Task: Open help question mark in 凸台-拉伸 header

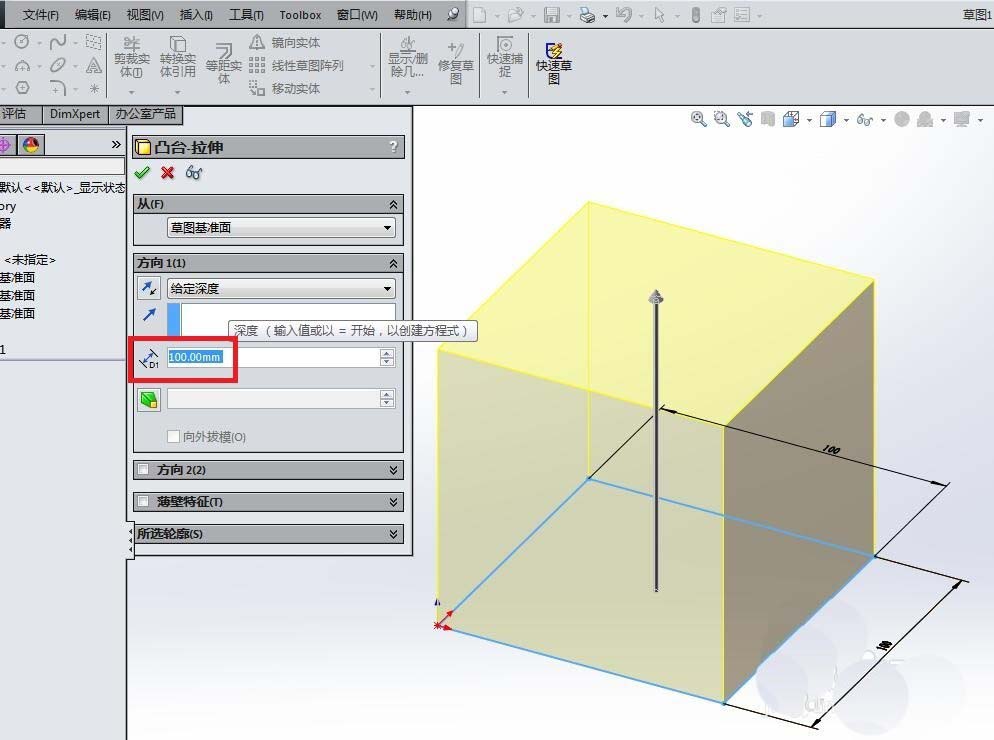Action: coord(393,147)
